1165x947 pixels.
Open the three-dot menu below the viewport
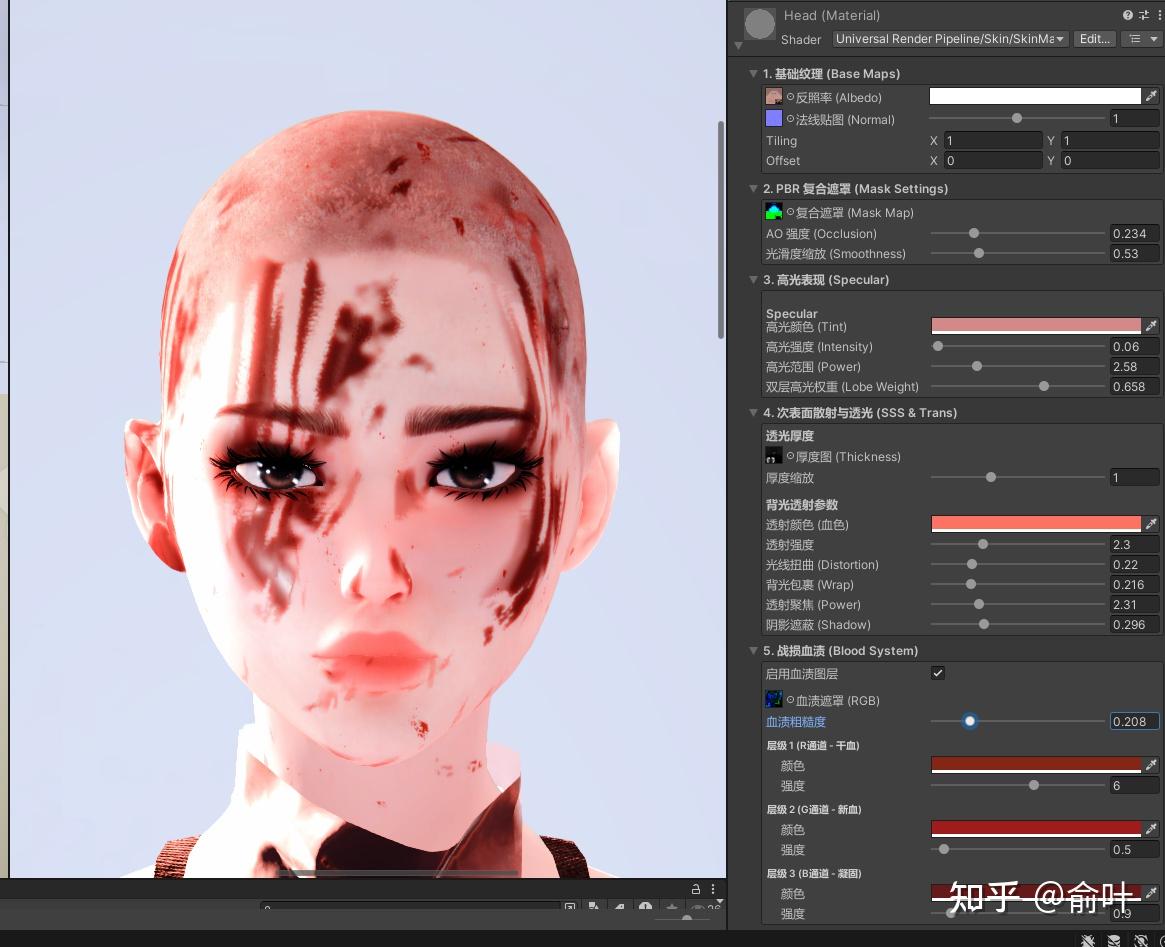tap(713, 889)
